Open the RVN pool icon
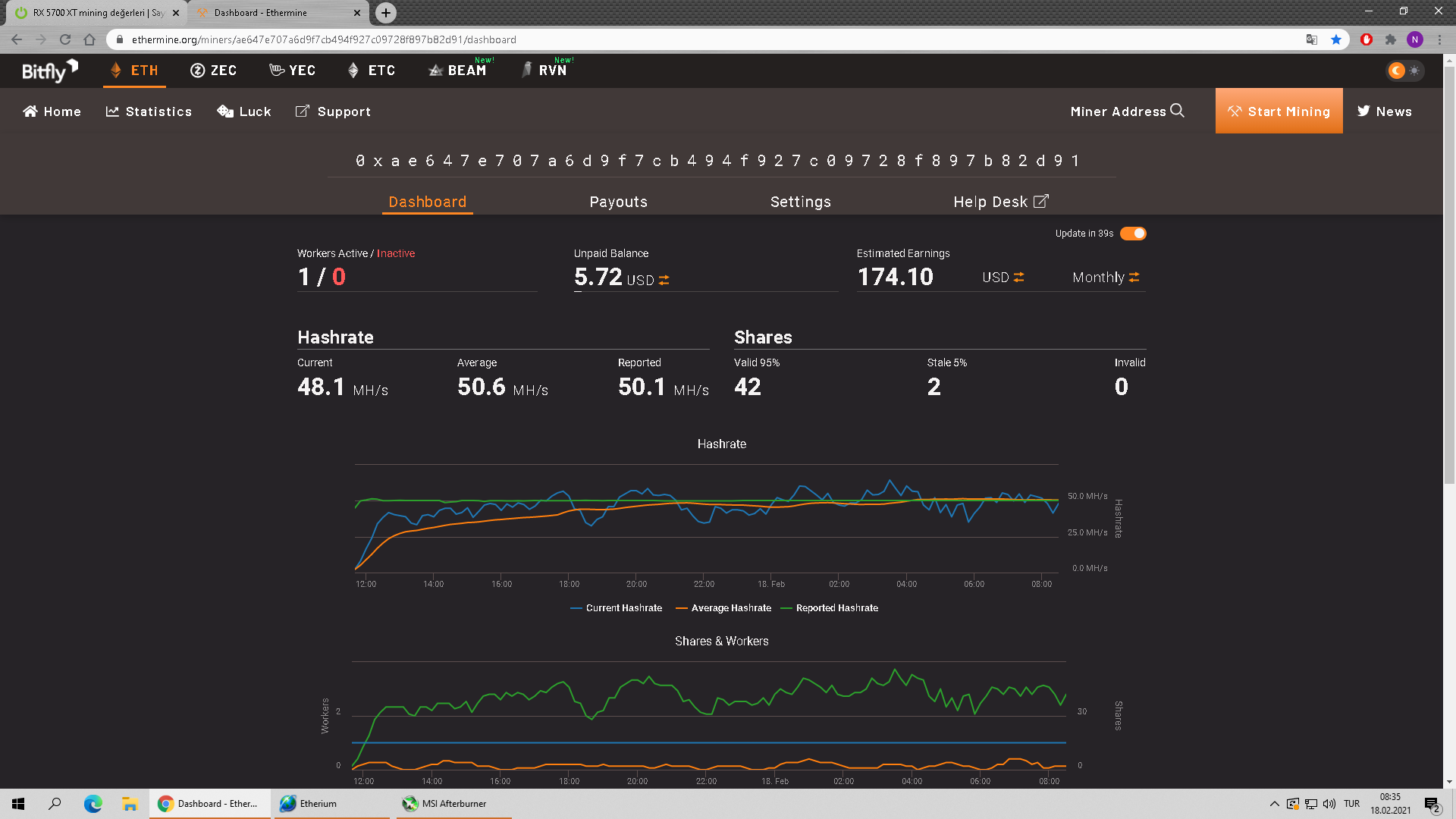 (x=527, y=70)
